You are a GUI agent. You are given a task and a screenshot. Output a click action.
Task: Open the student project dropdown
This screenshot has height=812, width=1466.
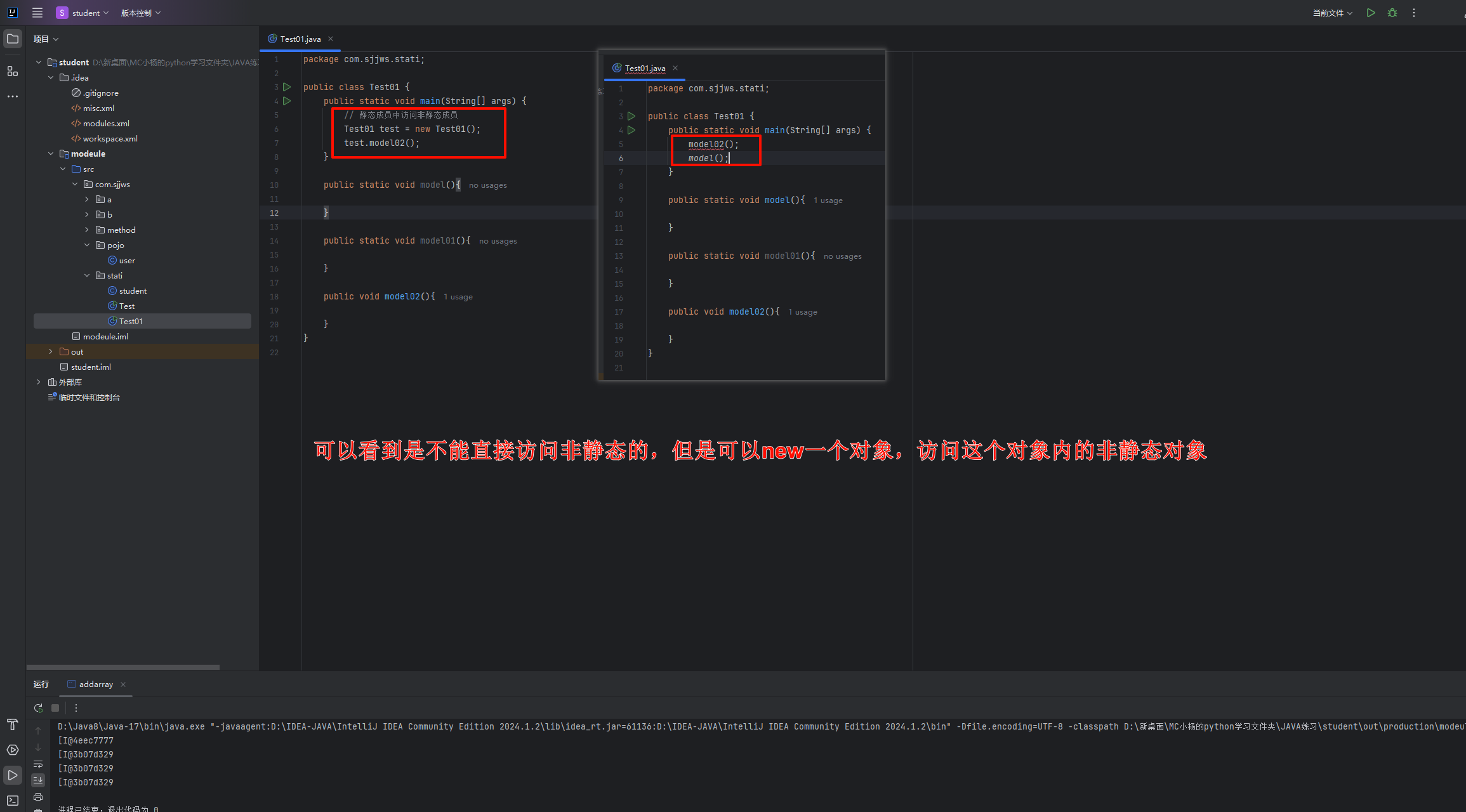(x=83, y=13)
